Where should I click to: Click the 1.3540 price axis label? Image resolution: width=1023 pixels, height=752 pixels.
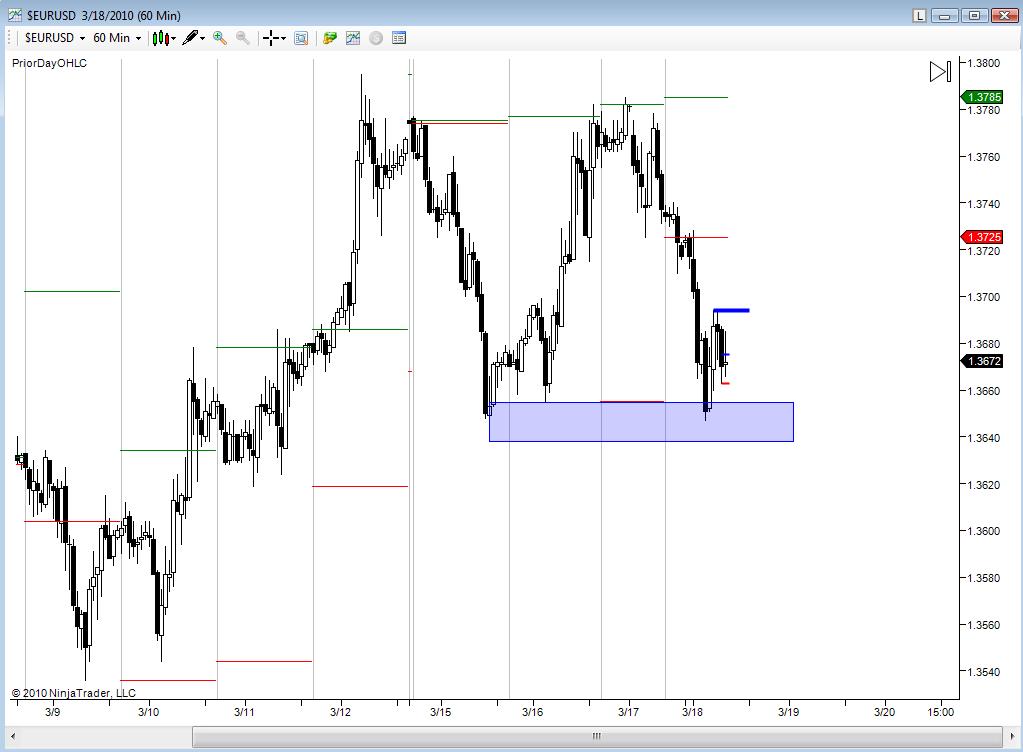pyautogui.click(x=984, y=671)
